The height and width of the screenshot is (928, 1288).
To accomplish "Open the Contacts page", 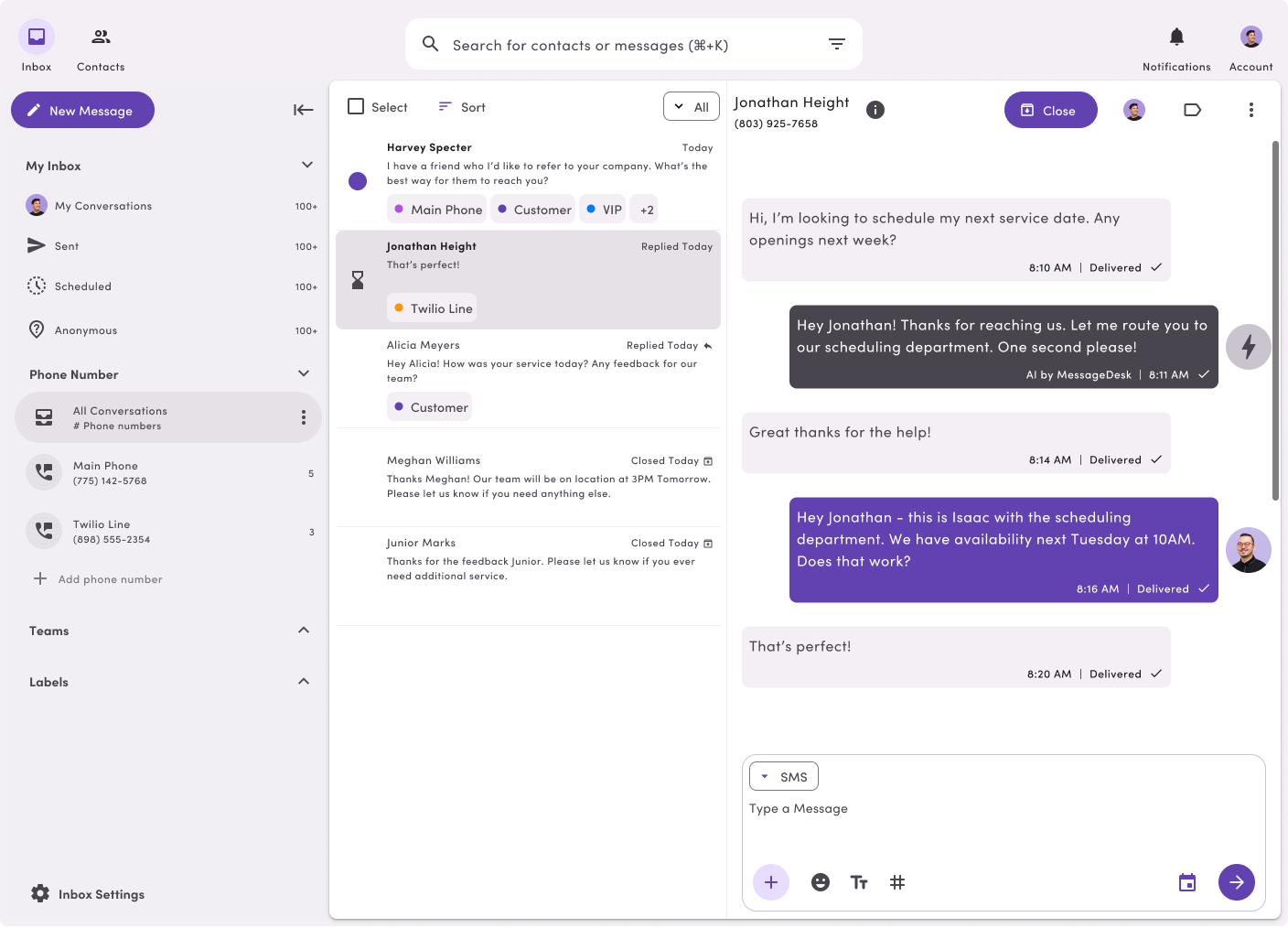I will 100,43.
